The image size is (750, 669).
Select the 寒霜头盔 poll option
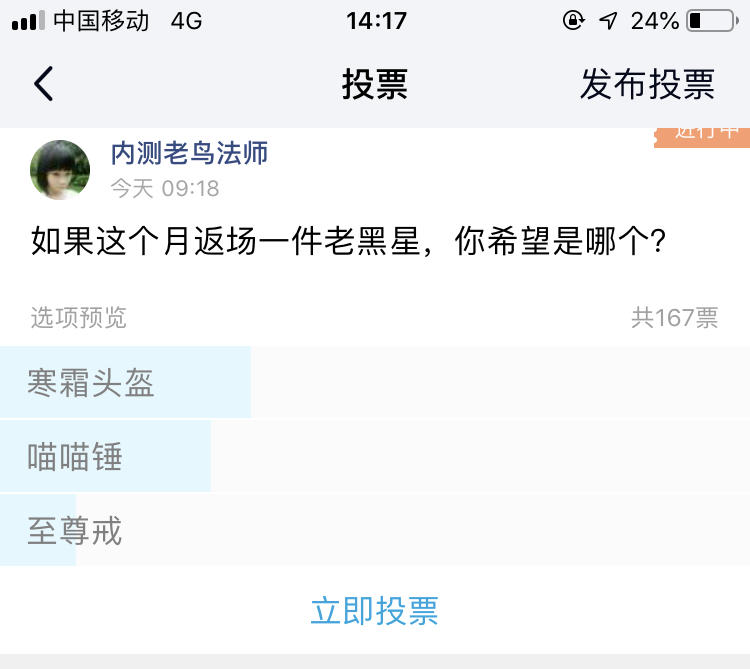tap(375, 382)
